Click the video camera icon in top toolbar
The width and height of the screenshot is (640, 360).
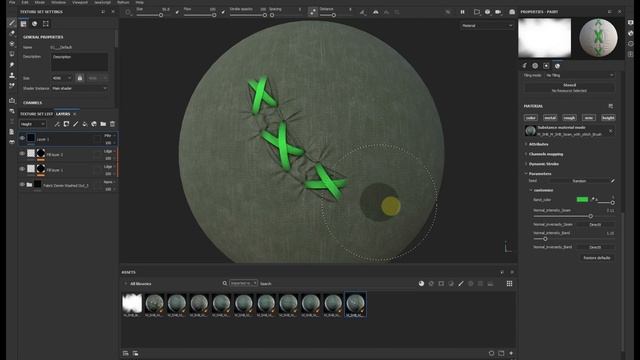click(x=498, y=12)
